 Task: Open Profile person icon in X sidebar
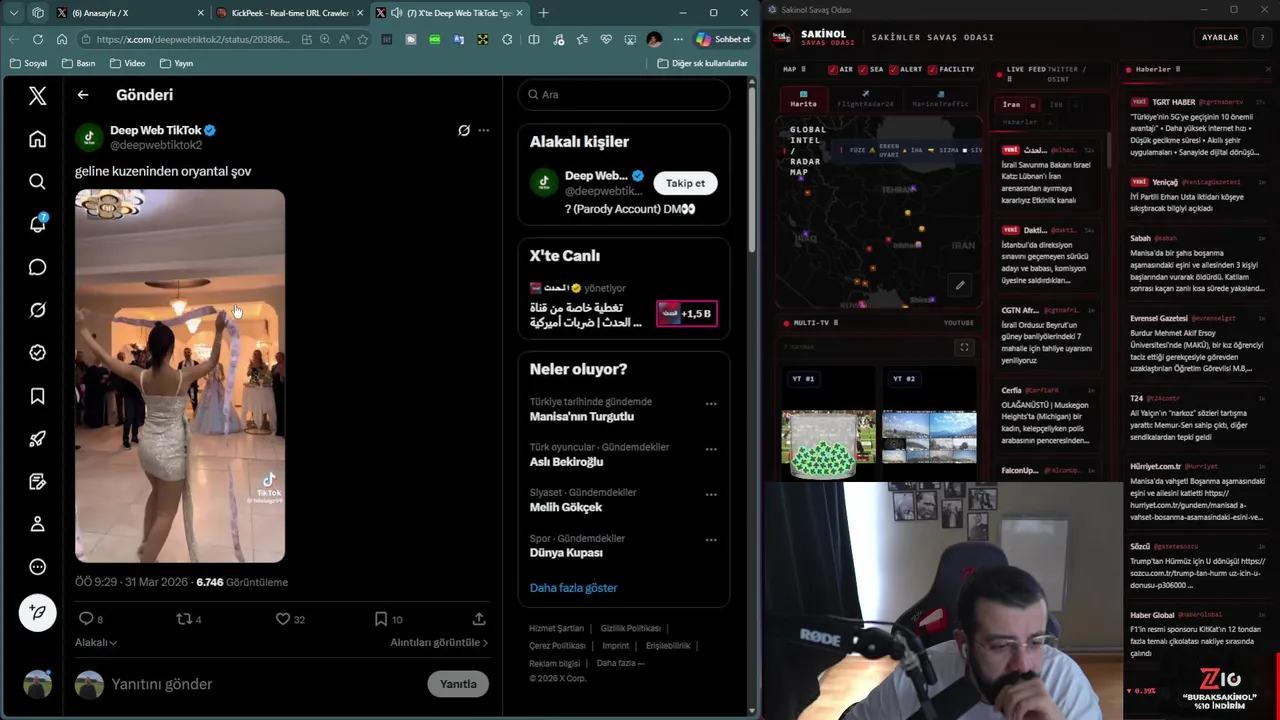pos(37,524)
